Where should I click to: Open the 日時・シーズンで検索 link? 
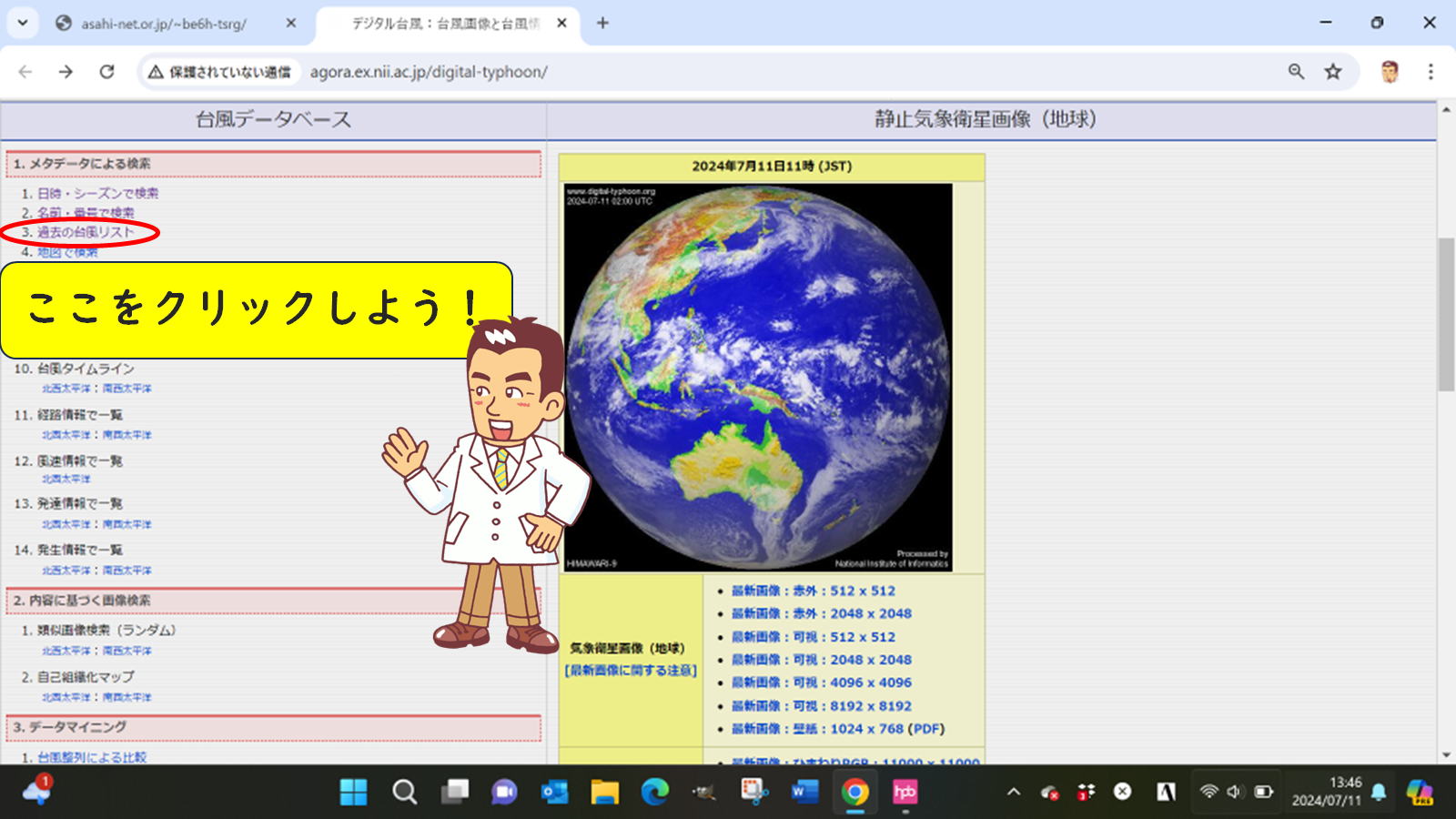[97, 193]
